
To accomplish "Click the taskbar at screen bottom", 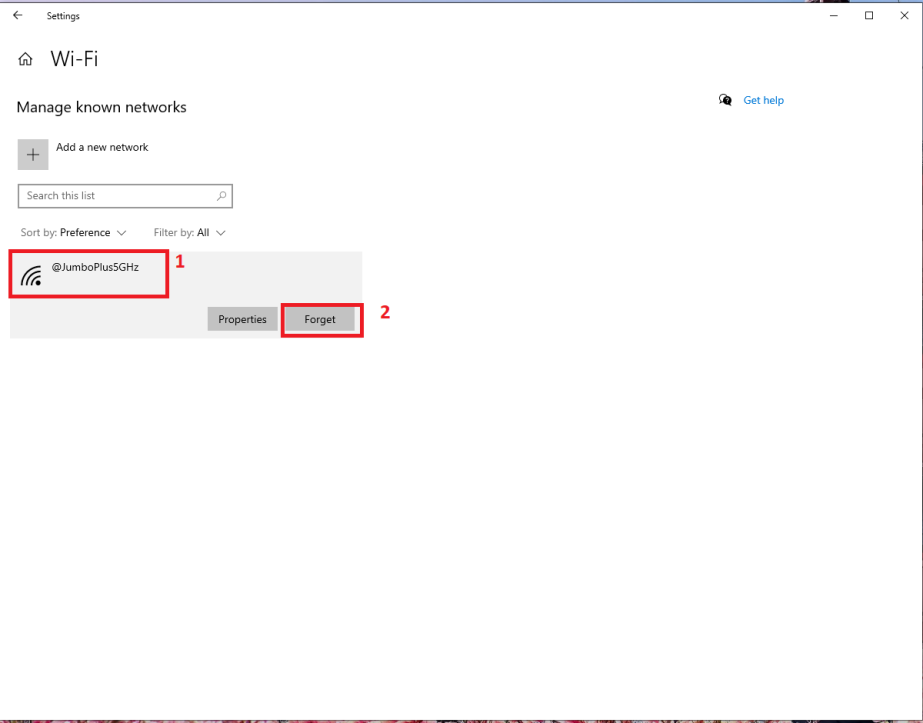I will click(x=461, y=717).
